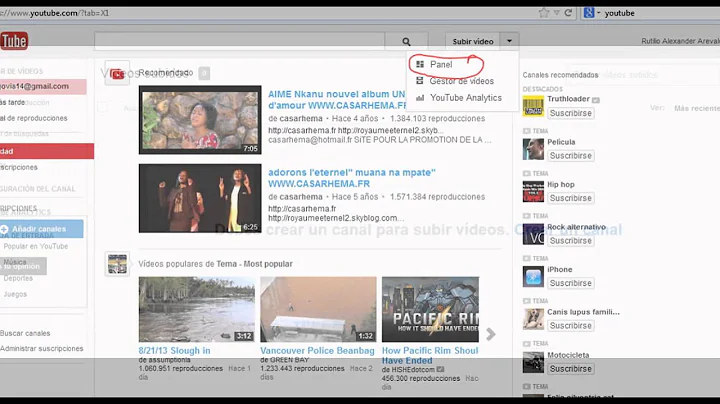Click Vancouver Police Beanbag title link
Image resolution: width=720 pixels, height=404 pixels.
coord(317,351)
